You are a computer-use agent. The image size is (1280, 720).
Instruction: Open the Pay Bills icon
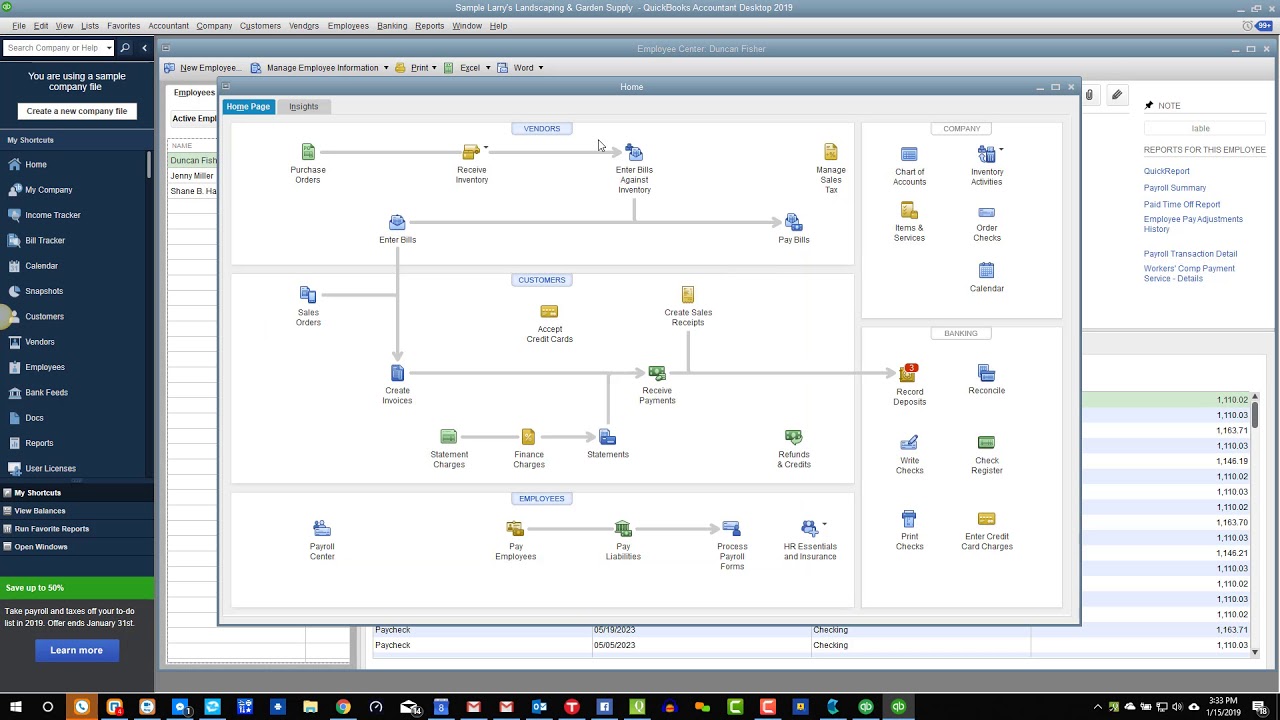[x=793, y=222]
